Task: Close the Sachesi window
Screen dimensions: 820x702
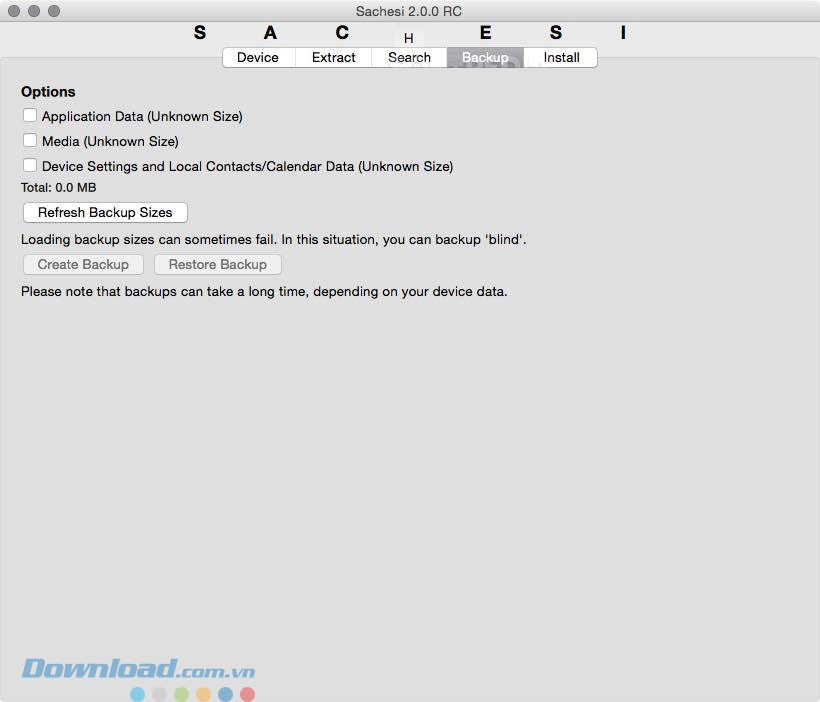Action: (14, 11)
